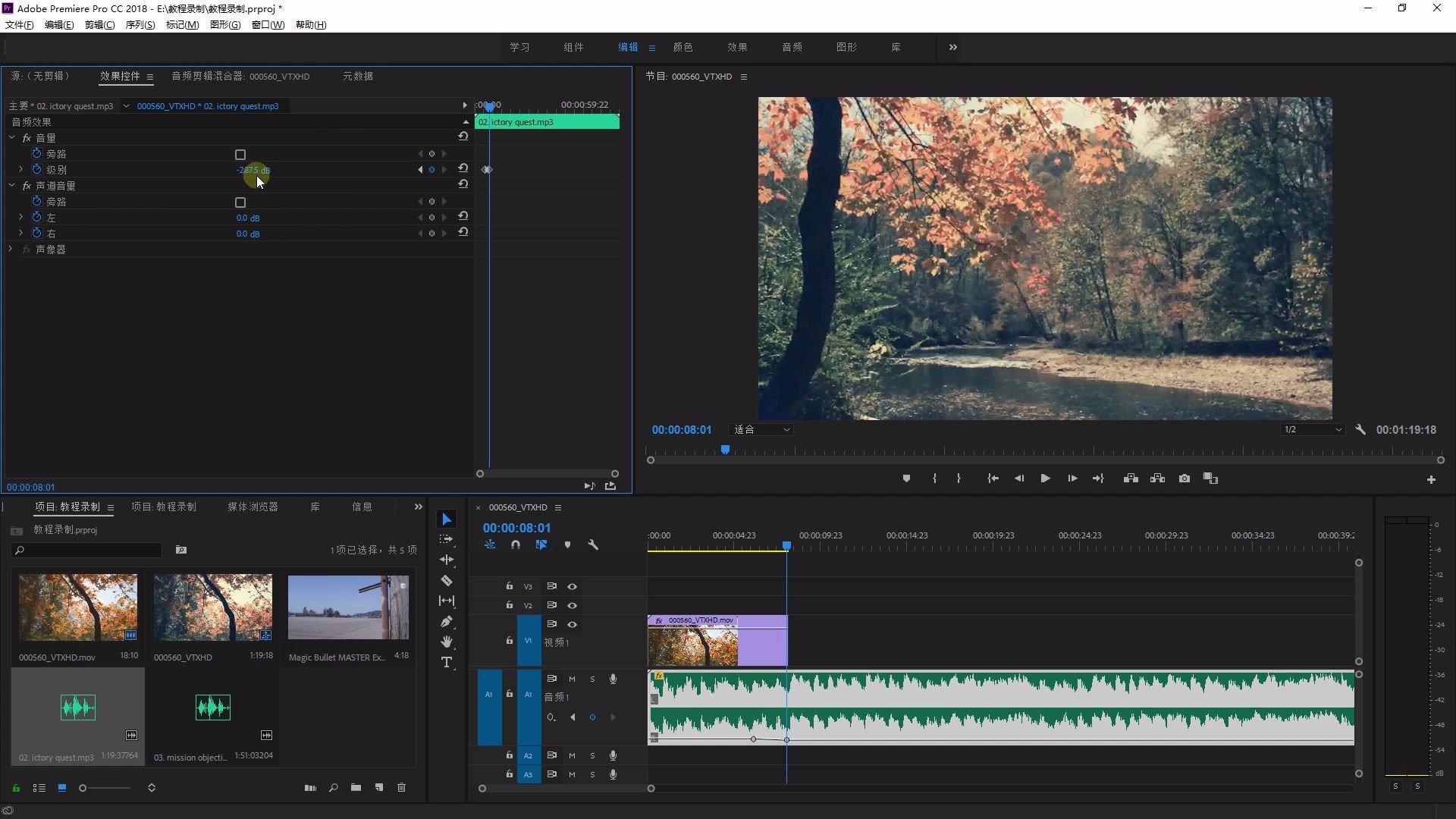Hide track V1 with eye toggle

(x=573, y=625)
